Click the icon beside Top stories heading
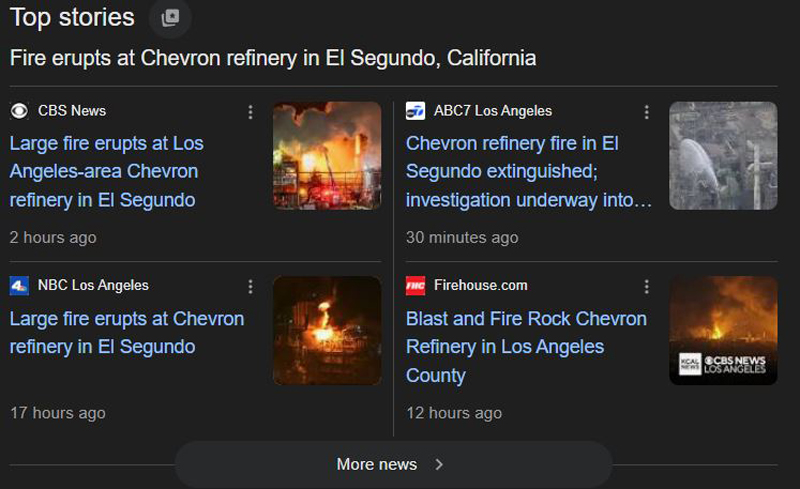The height and width of the screenshot is (489, 800). (x=170, y=18)
